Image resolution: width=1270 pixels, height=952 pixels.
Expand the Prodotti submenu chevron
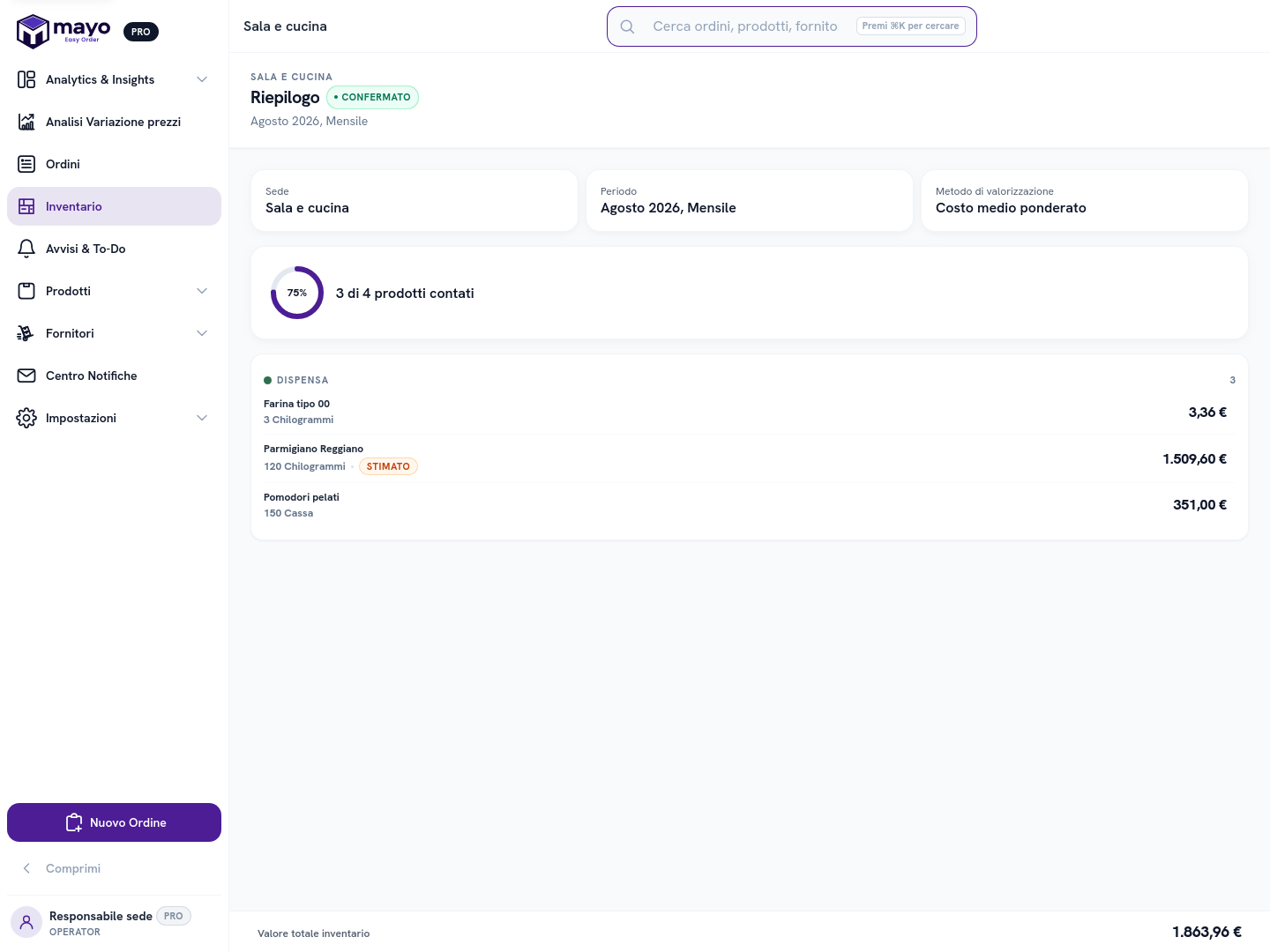(x=202, y=291)
